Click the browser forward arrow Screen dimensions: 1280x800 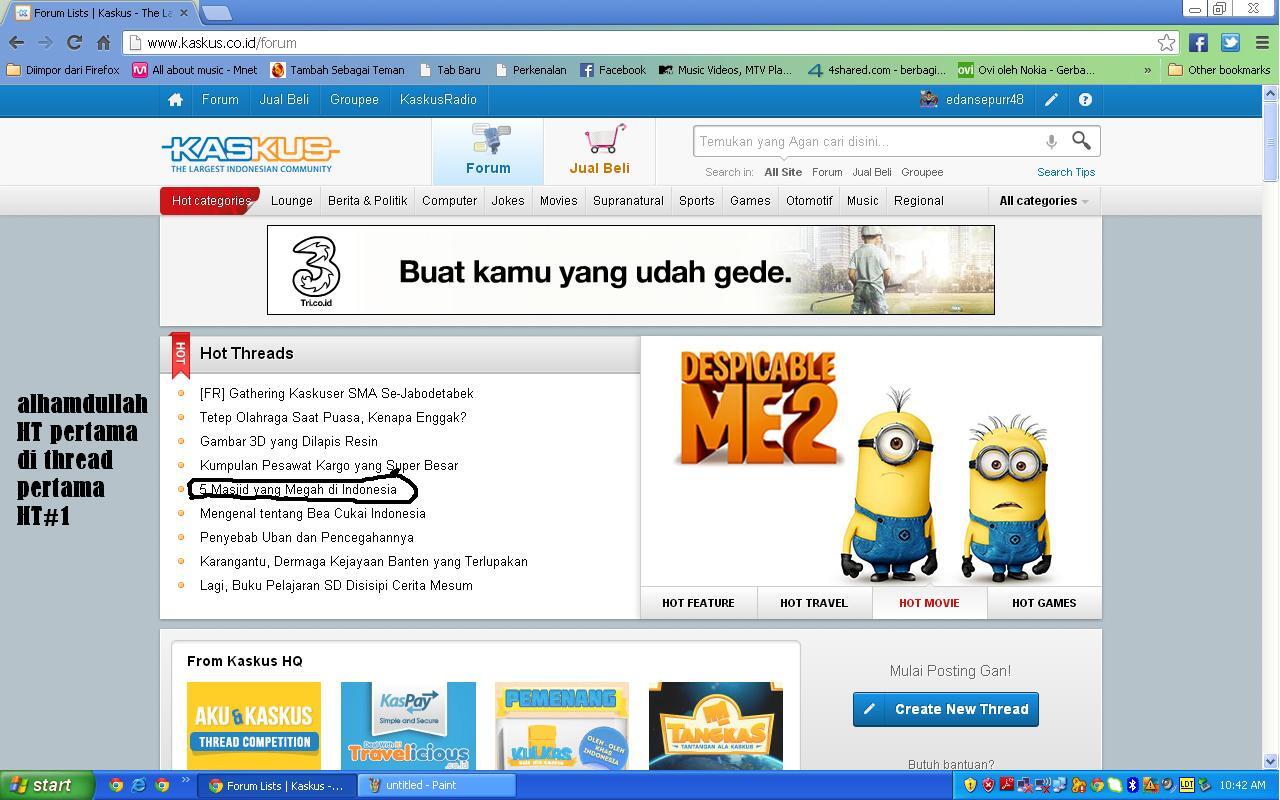[x=45, y=43]
